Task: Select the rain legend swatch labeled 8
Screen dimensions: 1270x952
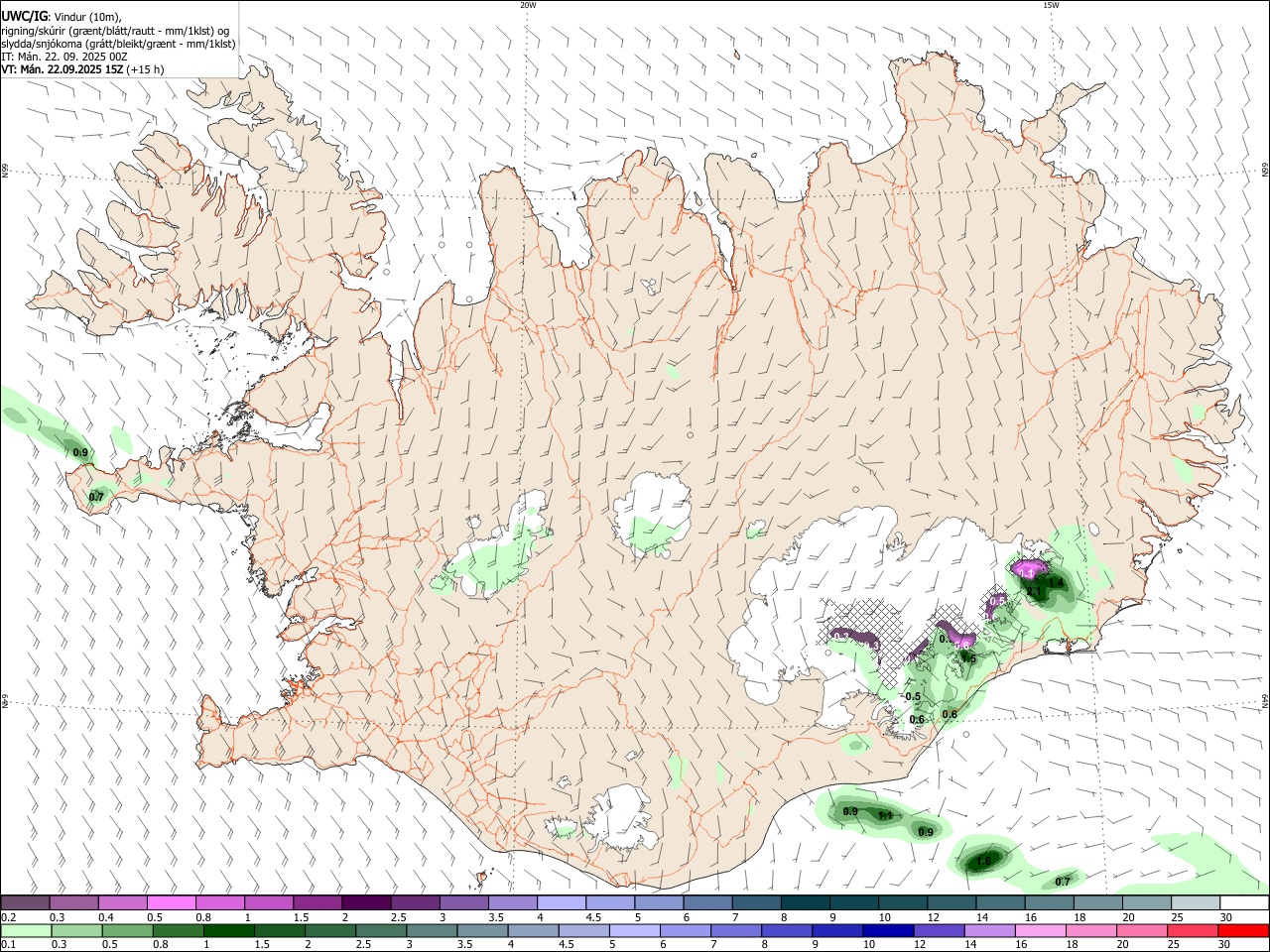Action: (x=788, y=930)
